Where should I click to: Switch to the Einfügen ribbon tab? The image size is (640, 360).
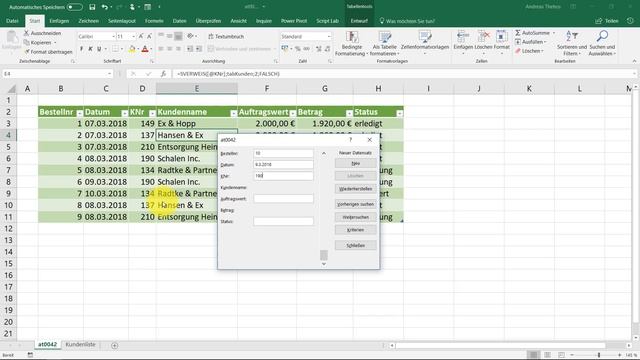(59, 21)
